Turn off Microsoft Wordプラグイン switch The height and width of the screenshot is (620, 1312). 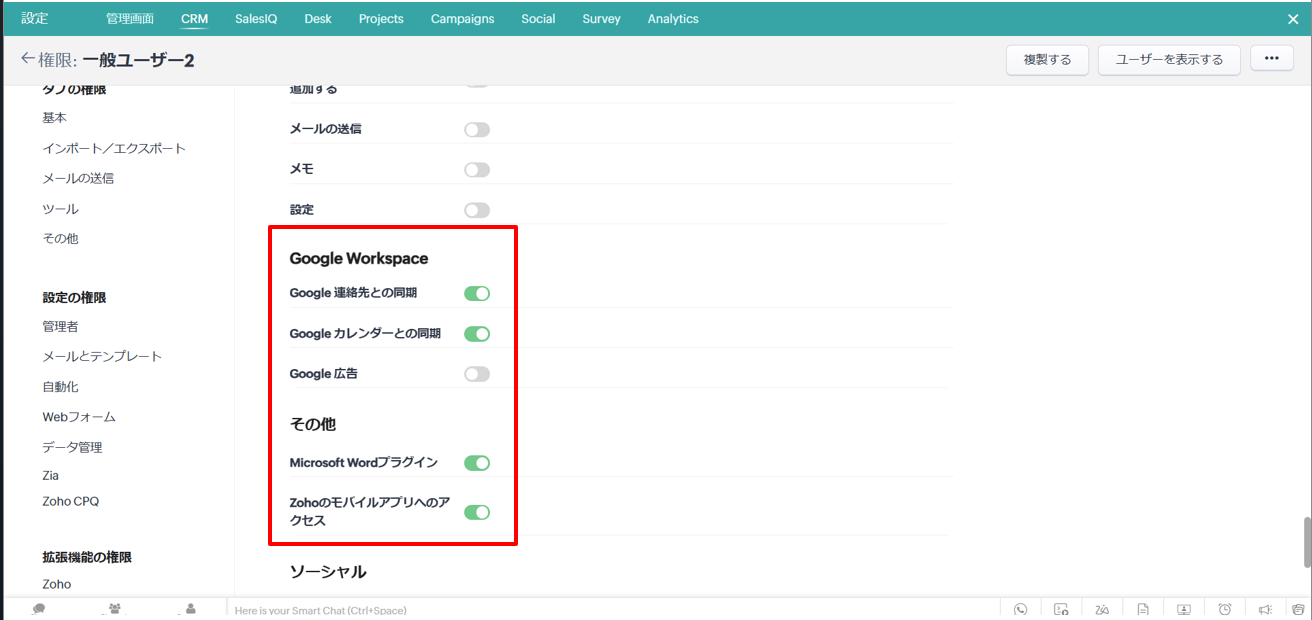[477, 463]
